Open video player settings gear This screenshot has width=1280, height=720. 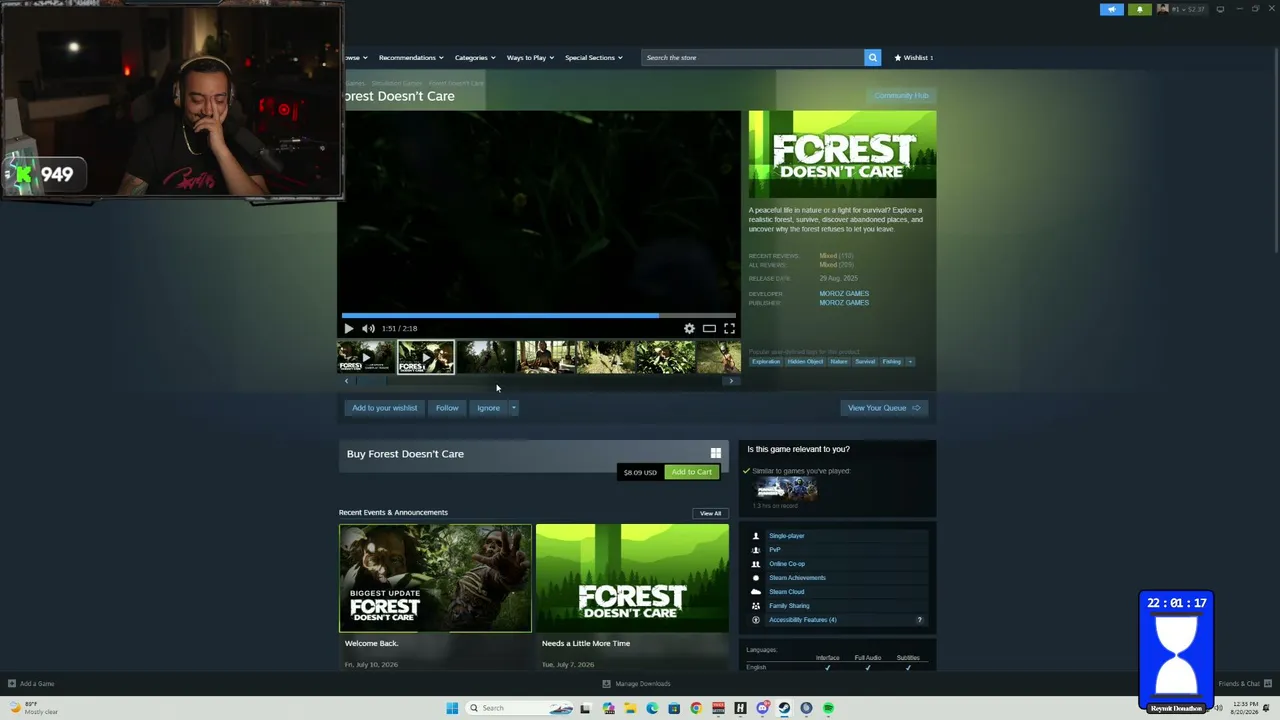[689, 328]
